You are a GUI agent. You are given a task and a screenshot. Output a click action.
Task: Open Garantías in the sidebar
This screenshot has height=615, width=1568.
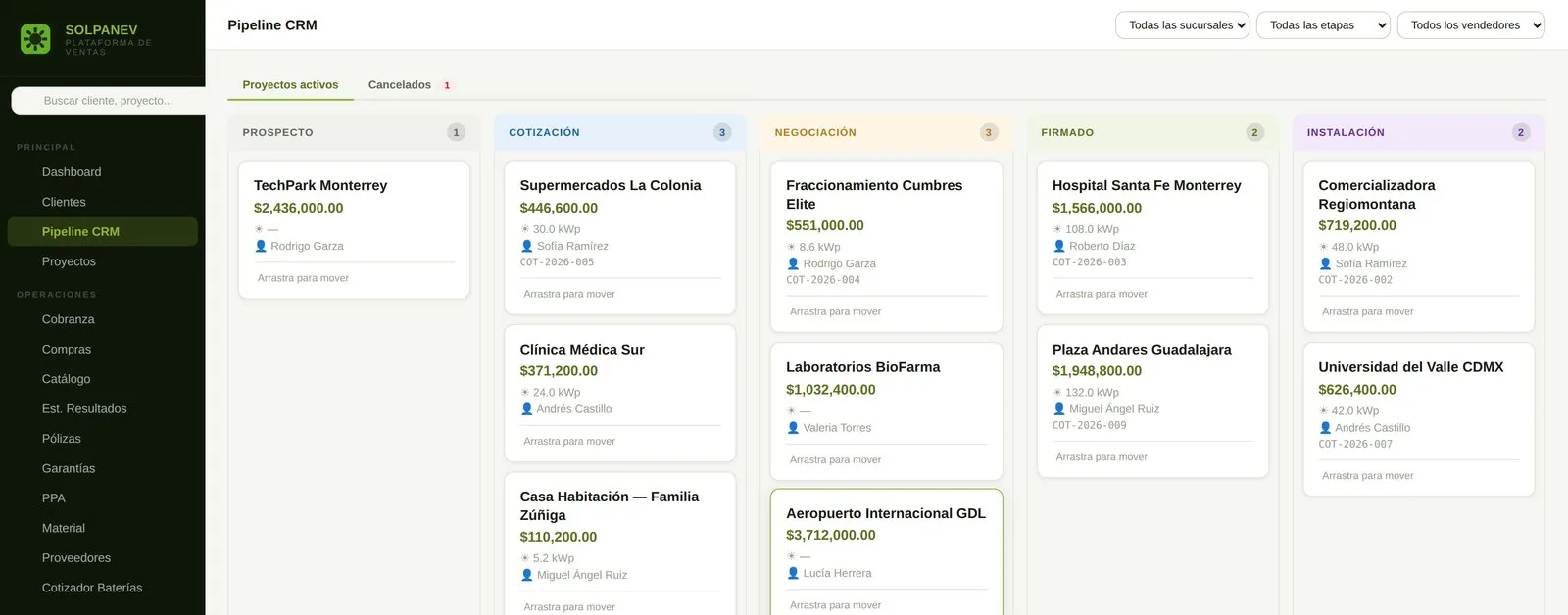click(x=102, y=469)
